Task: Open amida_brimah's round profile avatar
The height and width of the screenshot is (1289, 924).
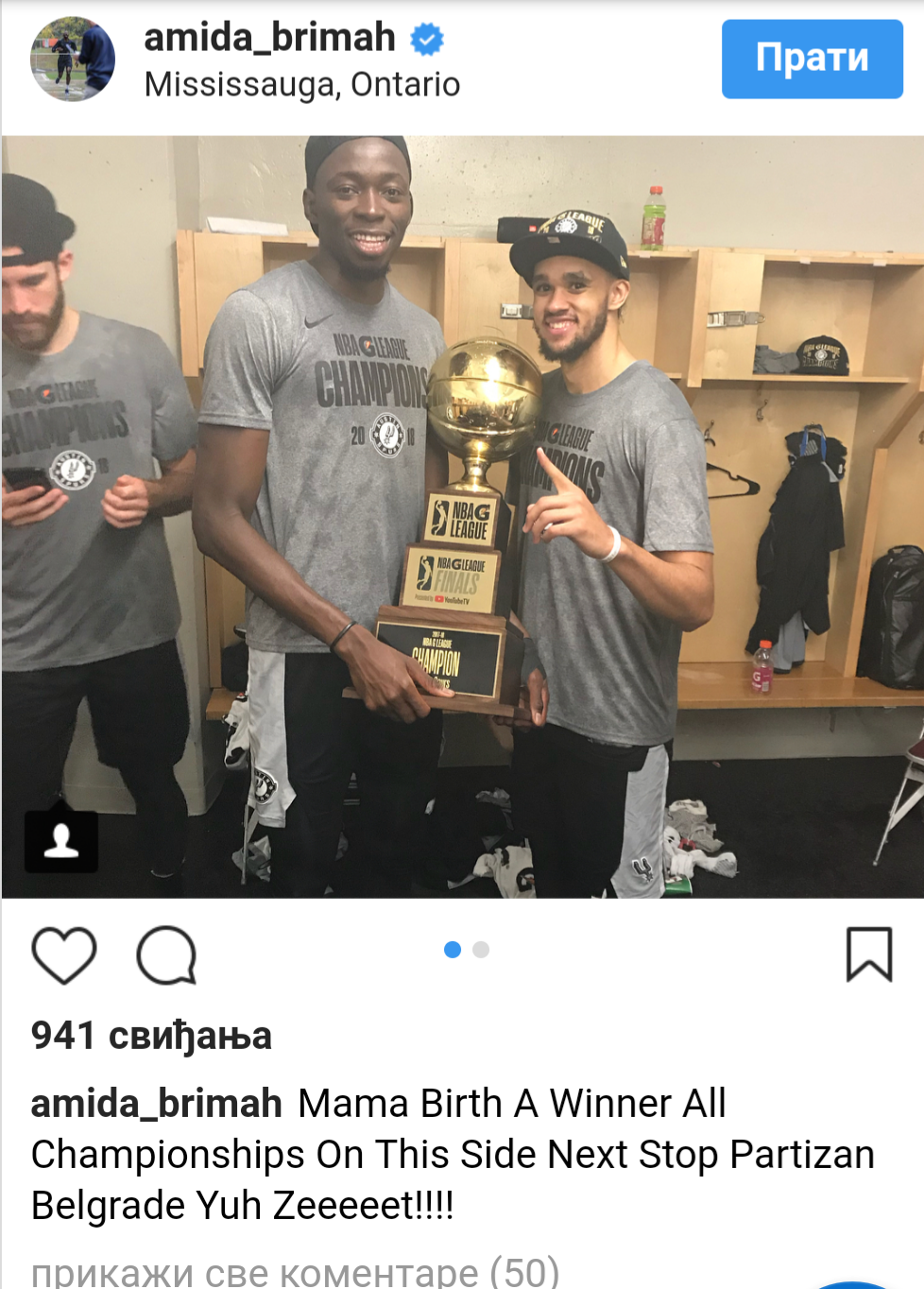Action: tap(73, 59)
